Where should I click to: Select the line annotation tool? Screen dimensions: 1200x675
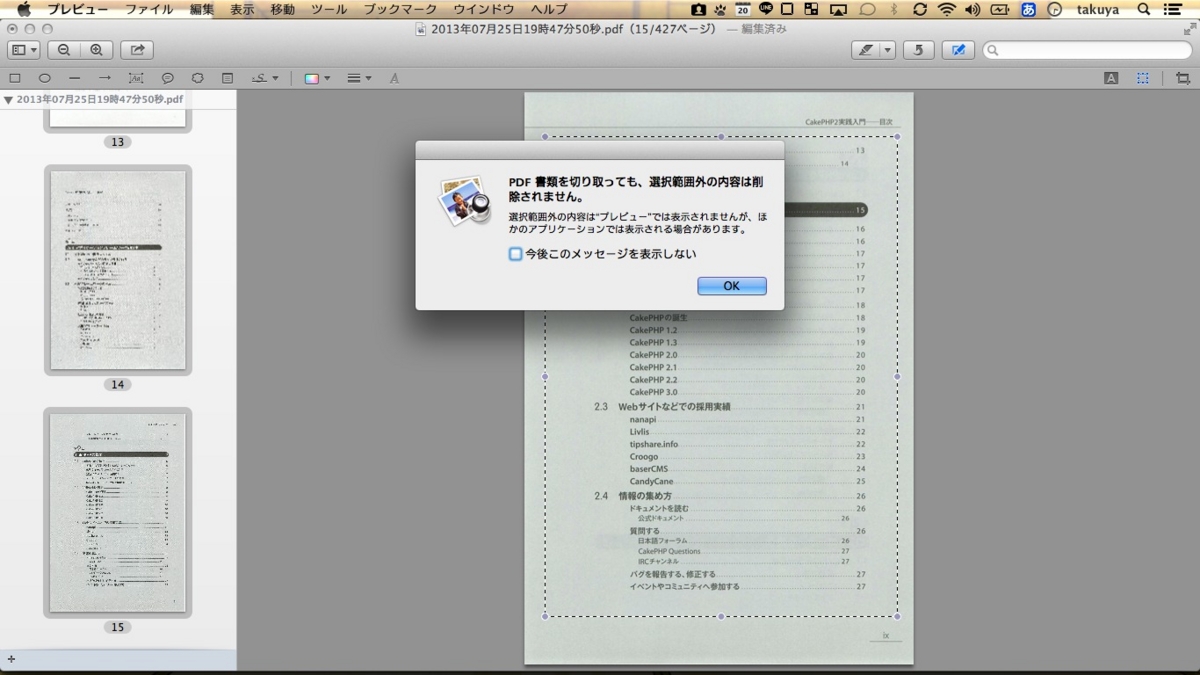(75, 78)
